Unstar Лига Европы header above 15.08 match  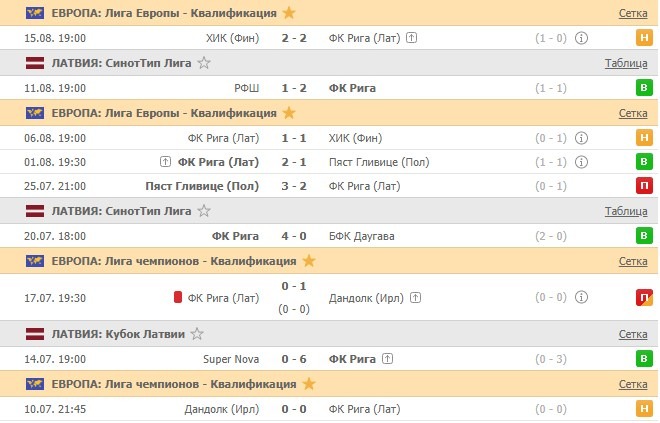289,13
